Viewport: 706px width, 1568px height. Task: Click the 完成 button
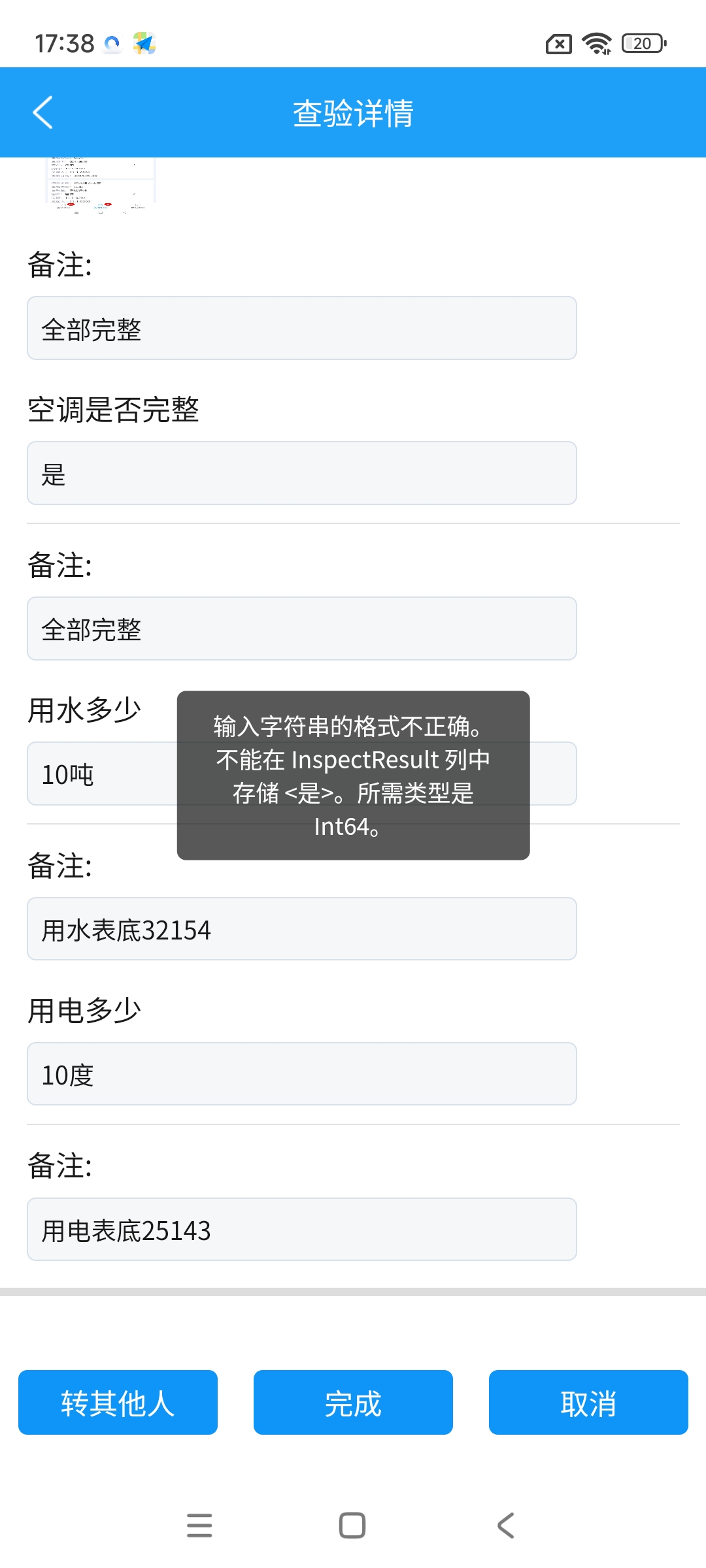coord(353,1402)
